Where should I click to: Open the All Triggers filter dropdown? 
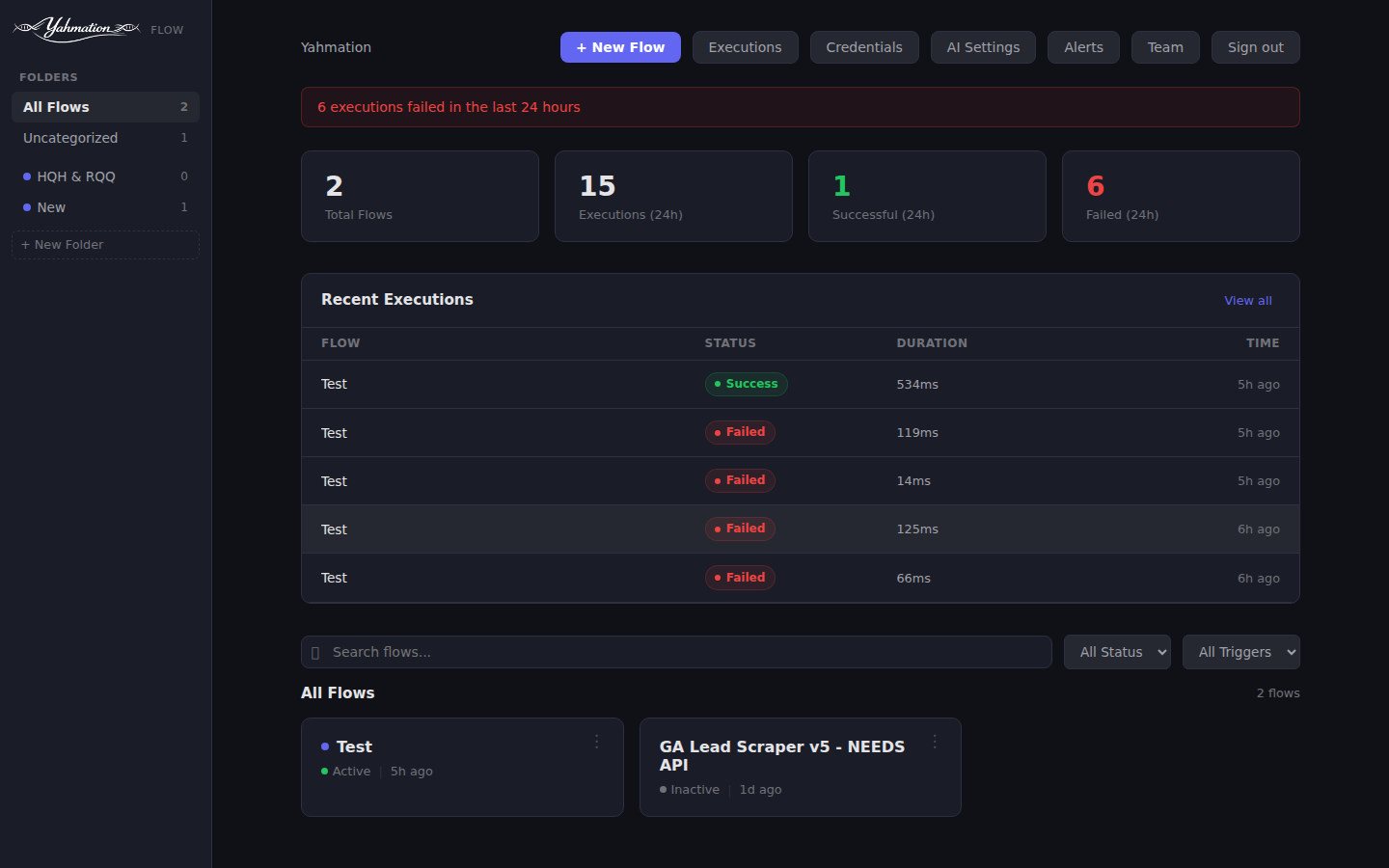coord(1240,652)
